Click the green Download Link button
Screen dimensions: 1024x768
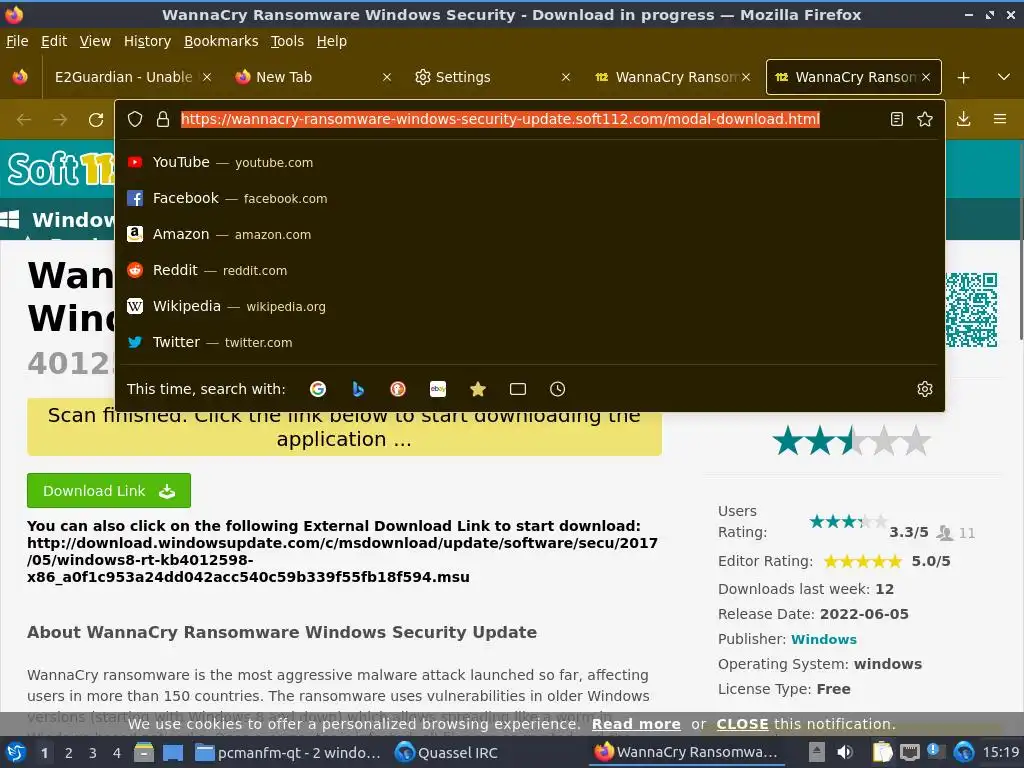(109, 490)
